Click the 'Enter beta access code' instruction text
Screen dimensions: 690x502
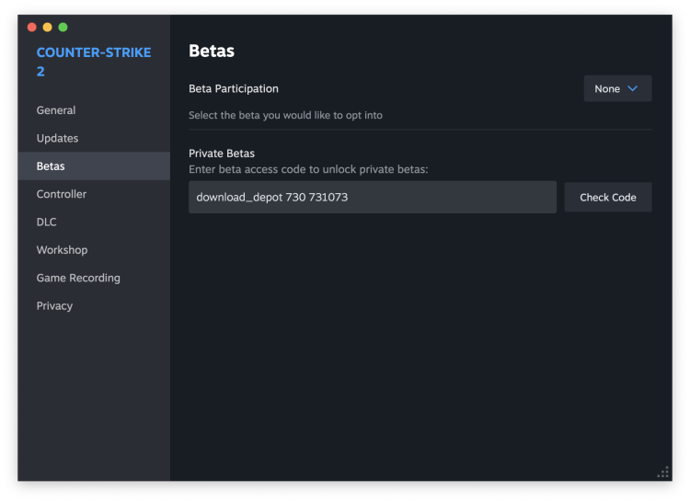tap(308, 169)
